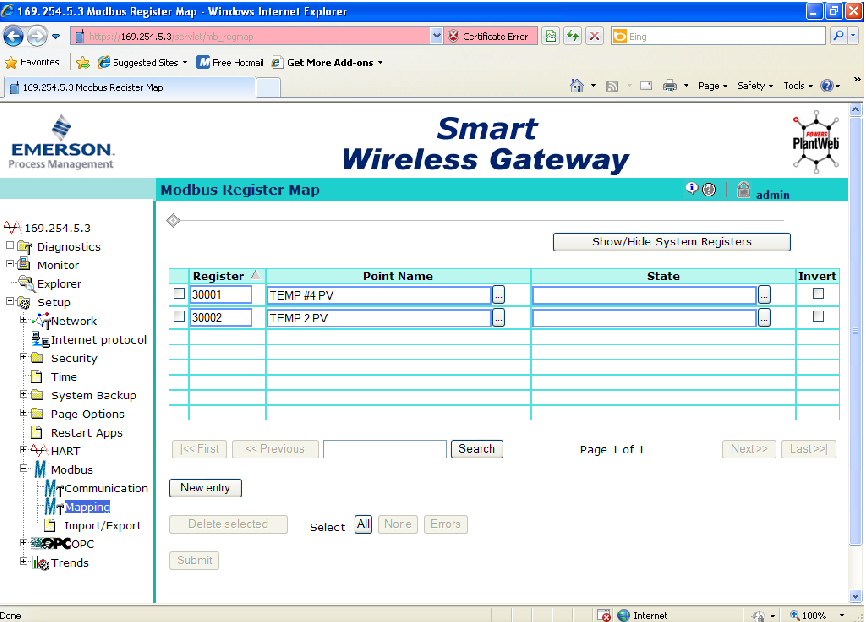Open State browse button for row 30001
866x622 pixels.
pos(764,296)
